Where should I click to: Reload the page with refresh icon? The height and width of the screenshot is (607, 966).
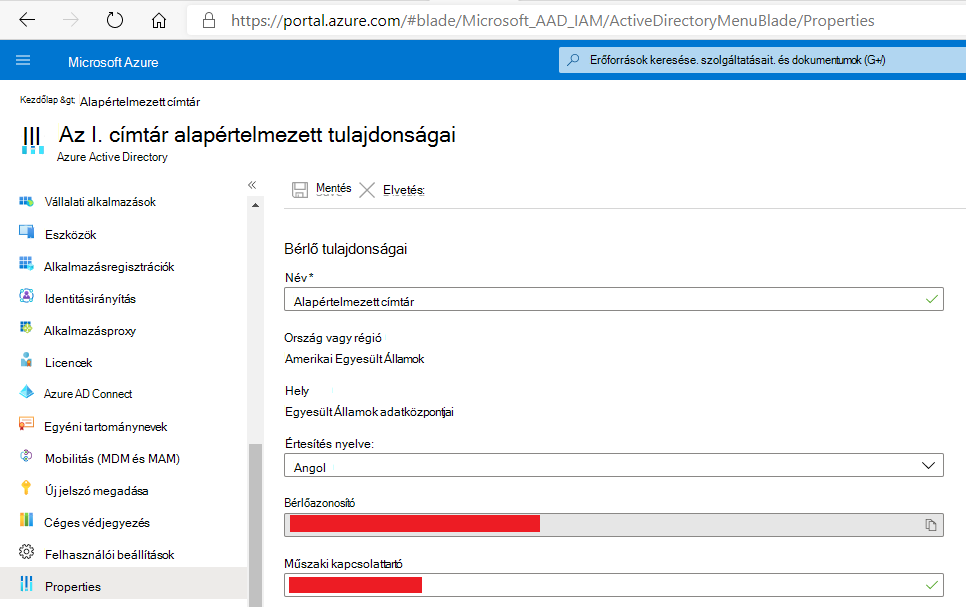115,20
